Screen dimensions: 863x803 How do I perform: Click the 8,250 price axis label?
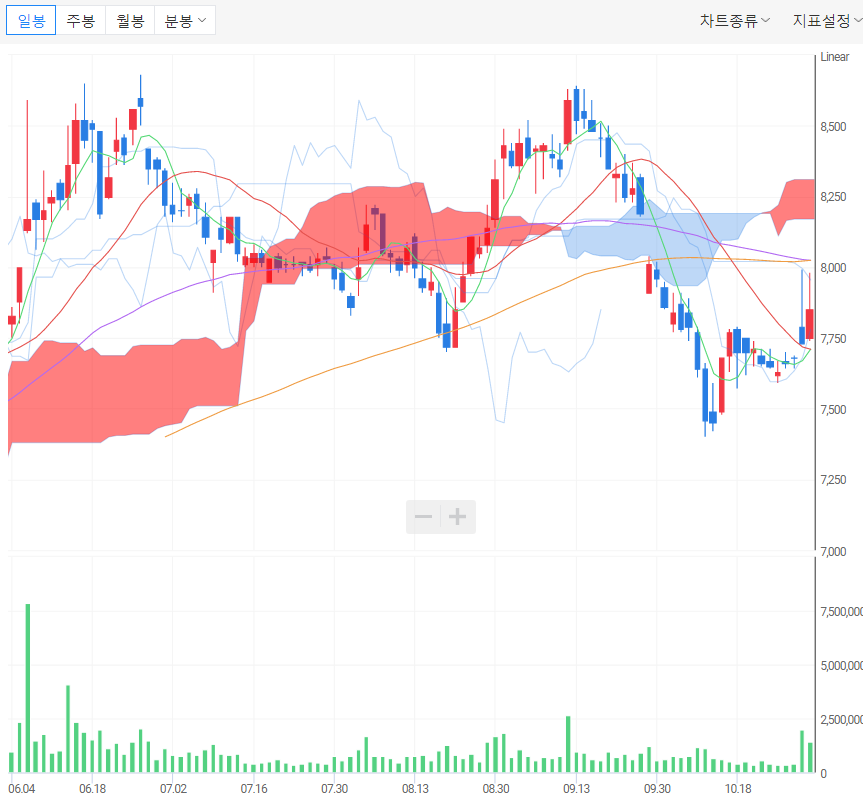click(x=833, y=196)
